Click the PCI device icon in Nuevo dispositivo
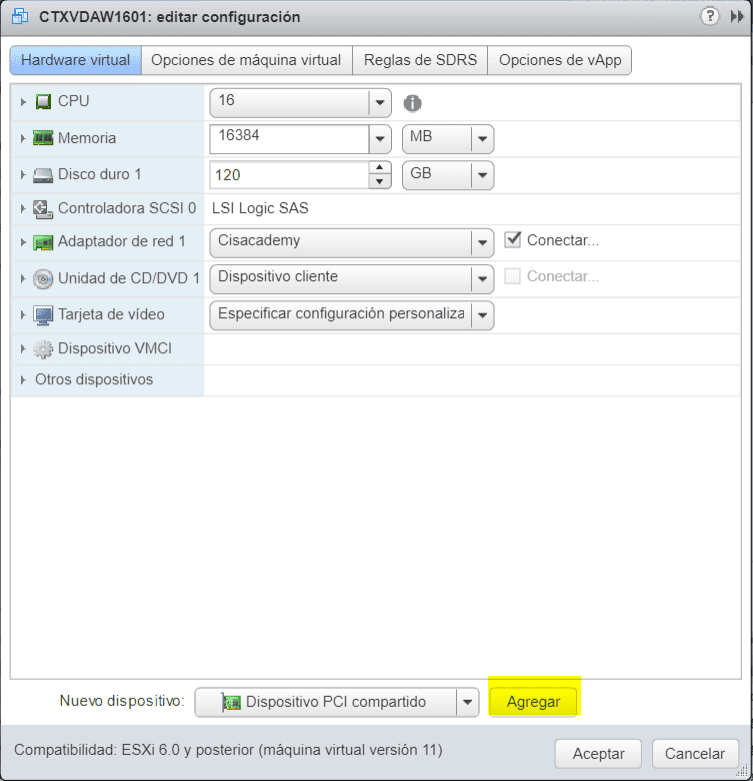Image resolution: width=753 pixels, height=781 pixels. 231,702
